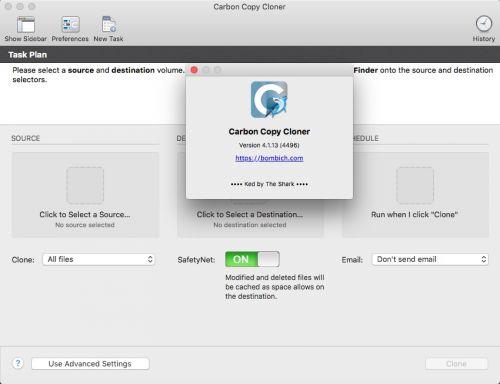
Task: Click Use Advanced Settings button
Action: click(90, 364)
